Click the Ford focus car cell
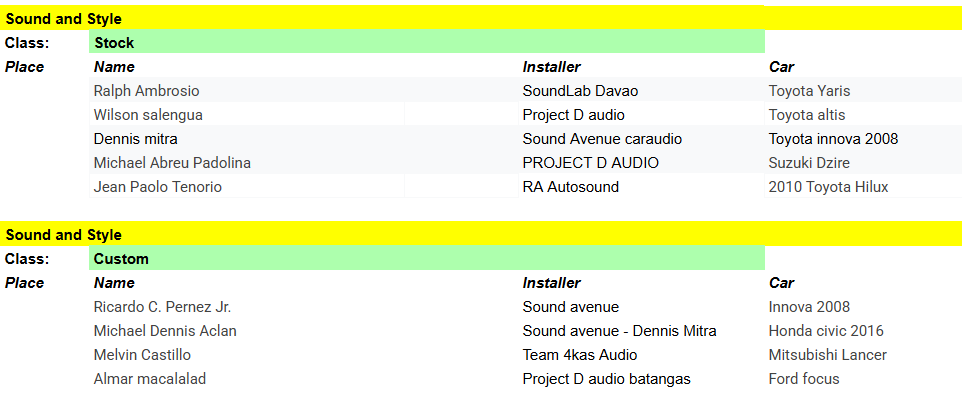Viewport: 962px width, 405px height. click(x=804, y=379)
